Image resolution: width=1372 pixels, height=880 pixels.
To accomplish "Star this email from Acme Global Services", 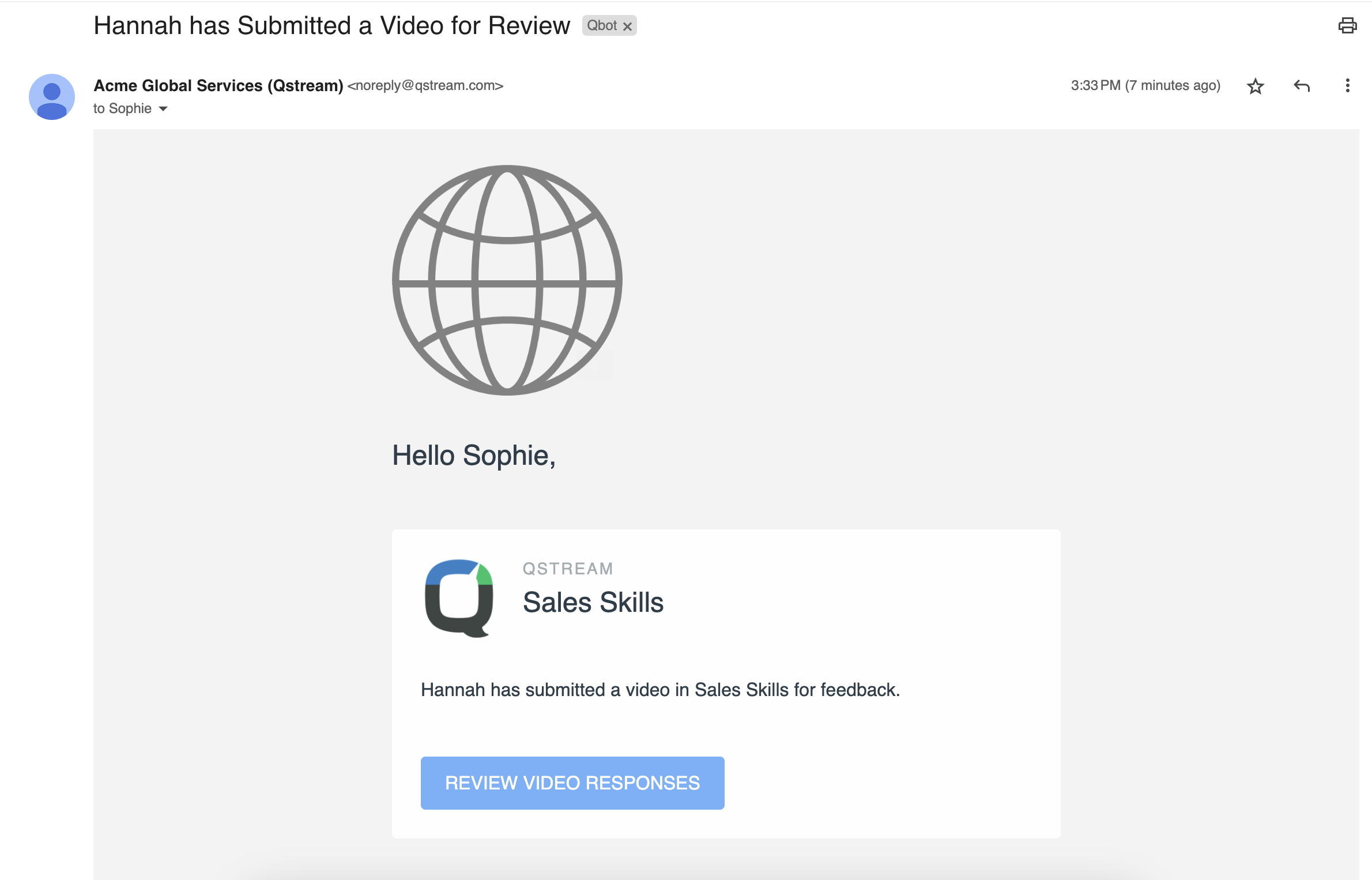I will coord(1255,86).
